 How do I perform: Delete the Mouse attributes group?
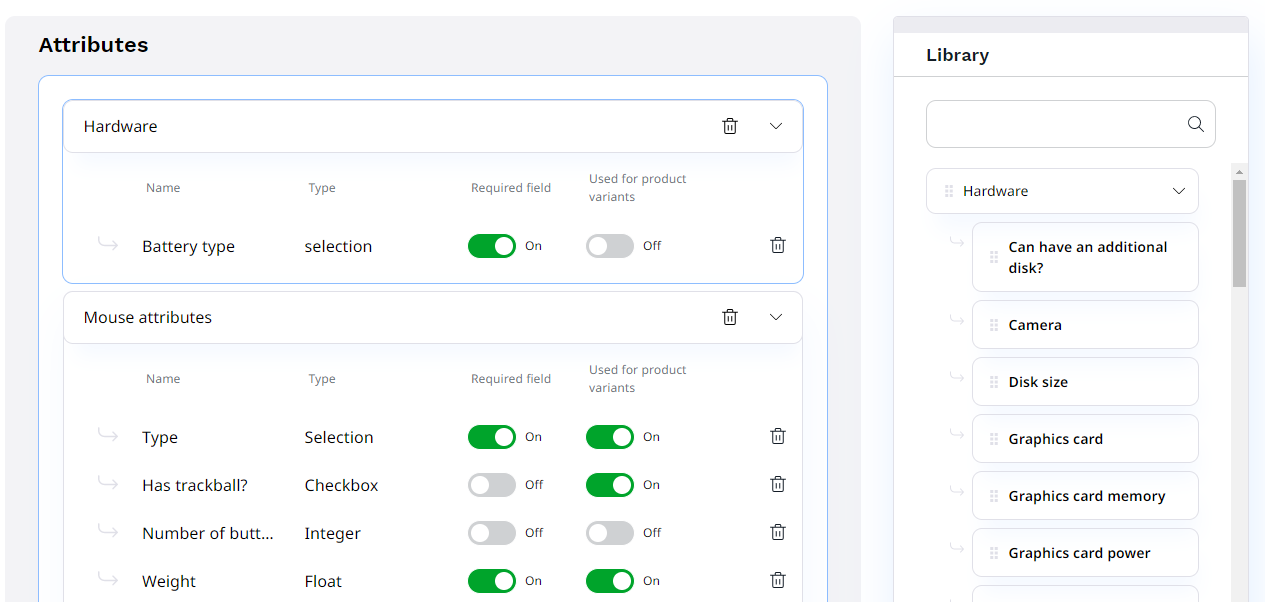pos(730,317)
